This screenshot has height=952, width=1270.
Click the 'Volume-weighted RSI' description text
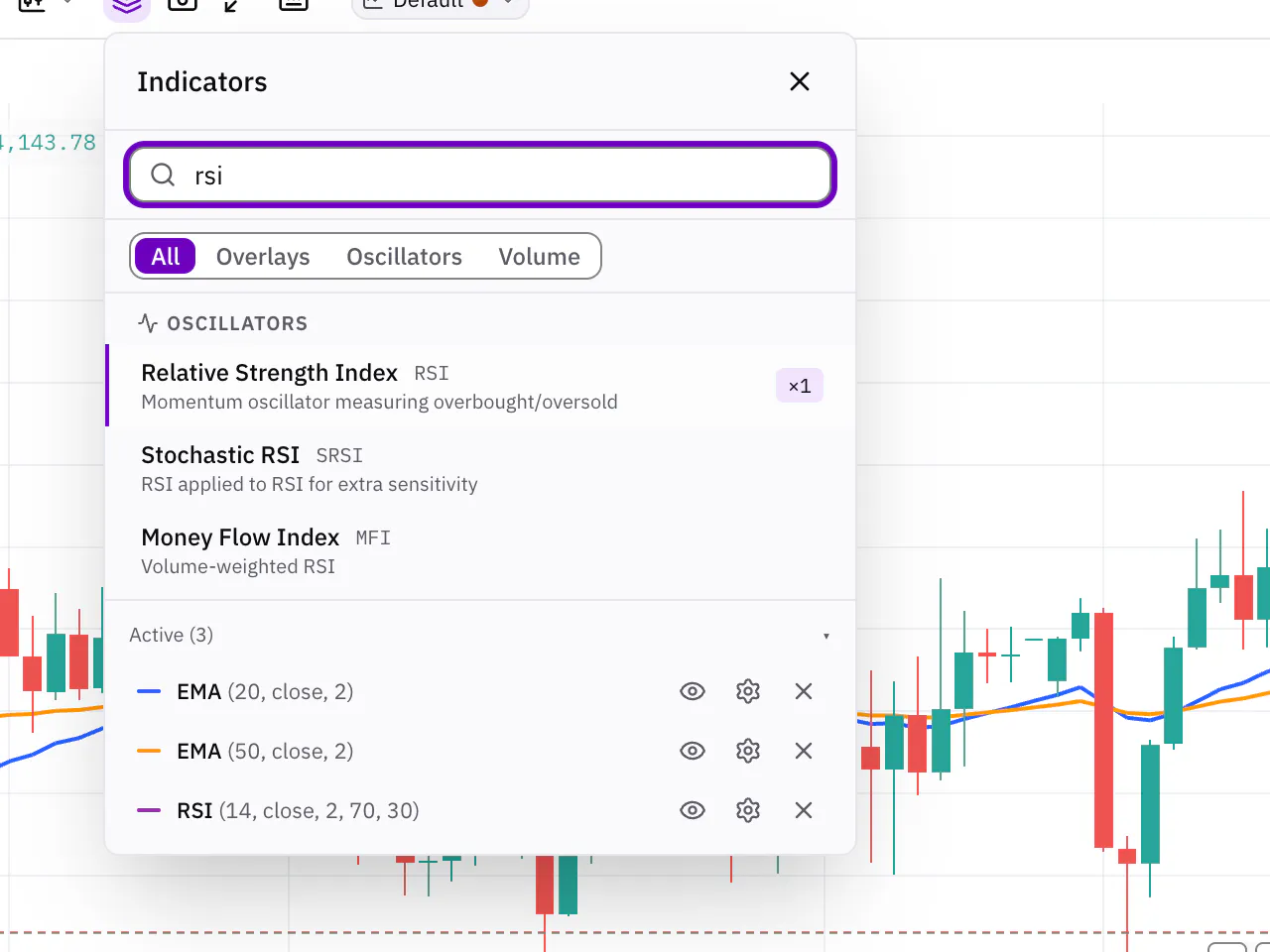pyautogui.click(x=238, y=566)
